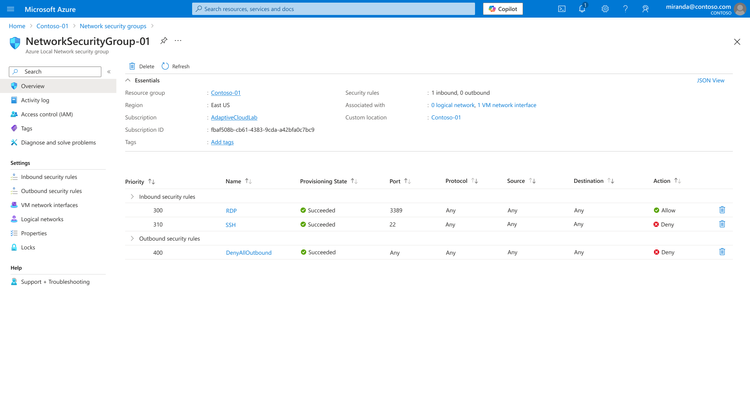Delete the SSH rule using its trash icon

tap(722, 224)
